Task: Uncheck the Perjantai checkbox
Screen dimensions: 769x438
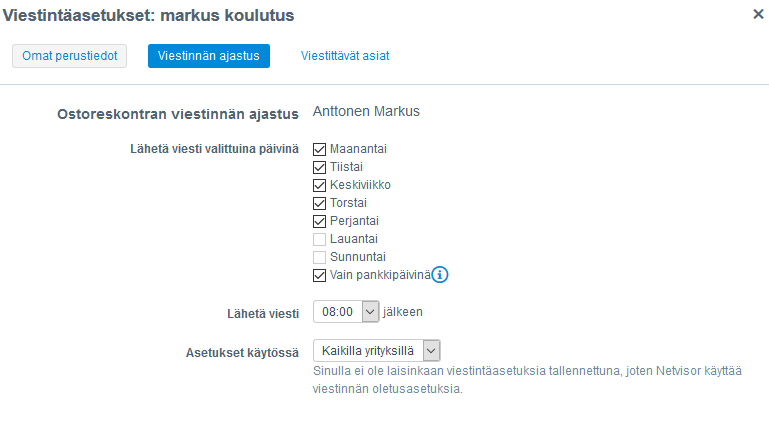Action: point(320,221)
